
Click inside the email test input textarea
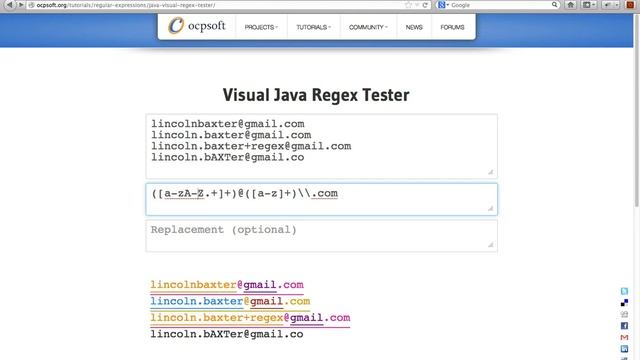[322, 146]
